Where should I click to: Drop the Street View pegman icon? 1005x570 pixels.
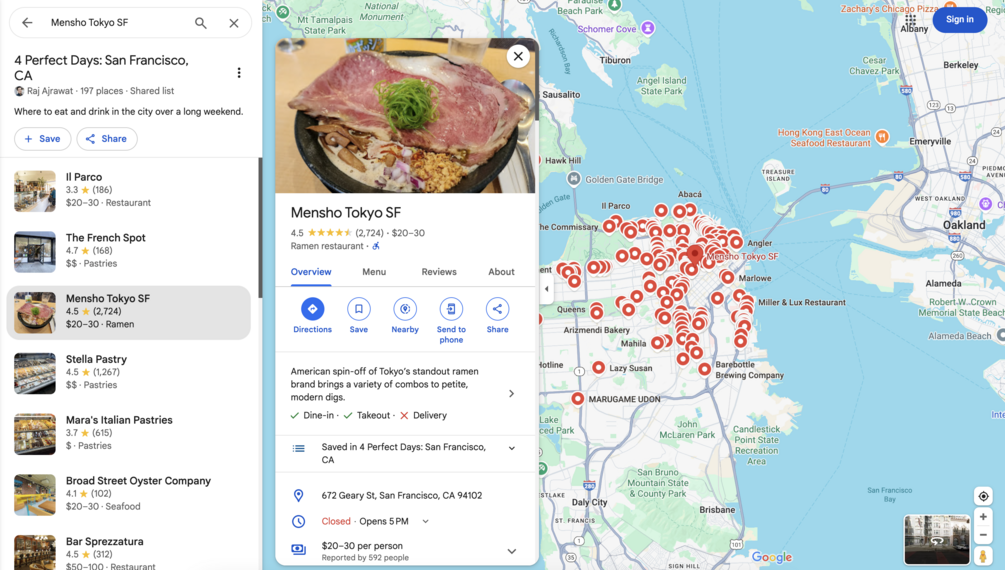click(x=983, y=555)
